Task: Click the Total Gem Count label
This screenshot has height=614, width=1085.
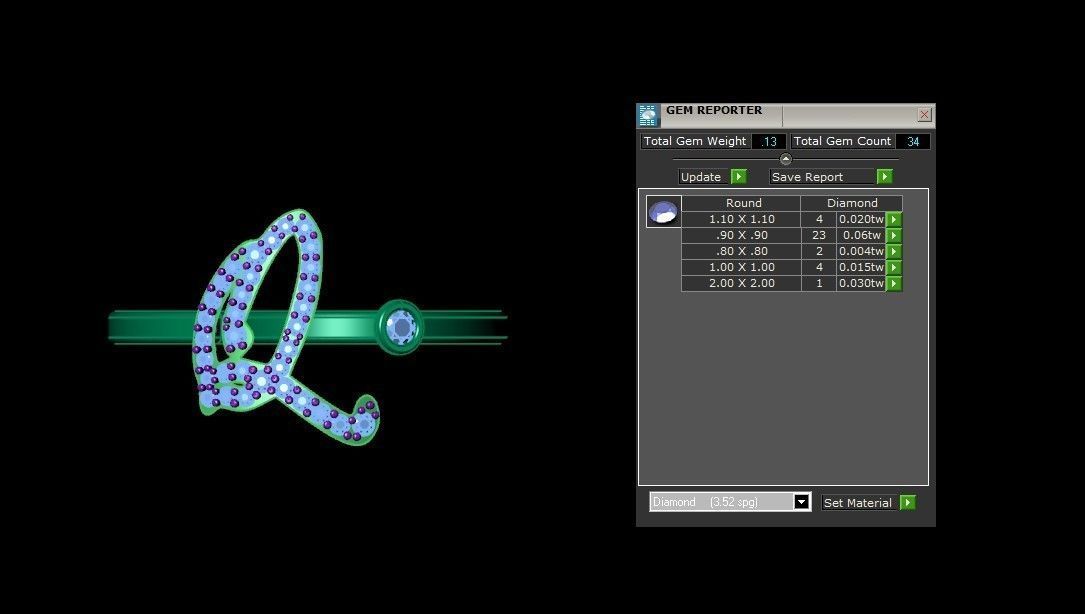Action: tap(842, 141)
